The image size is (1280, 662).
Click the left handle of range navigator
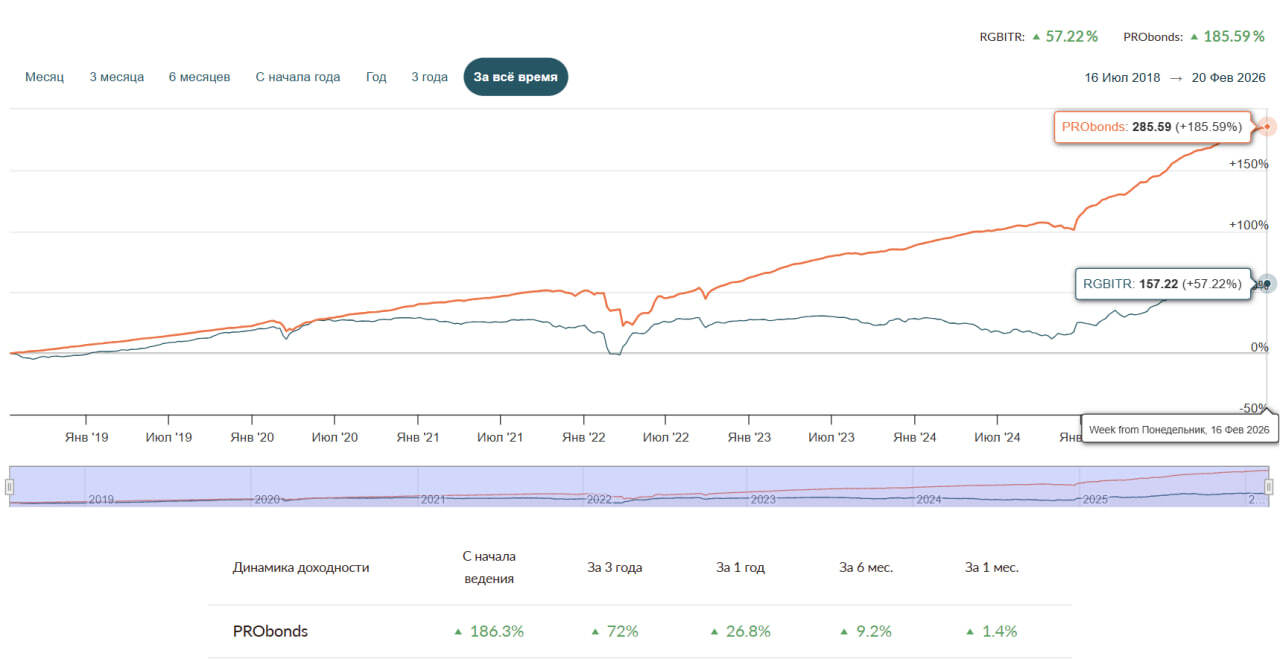coord(9,487)
